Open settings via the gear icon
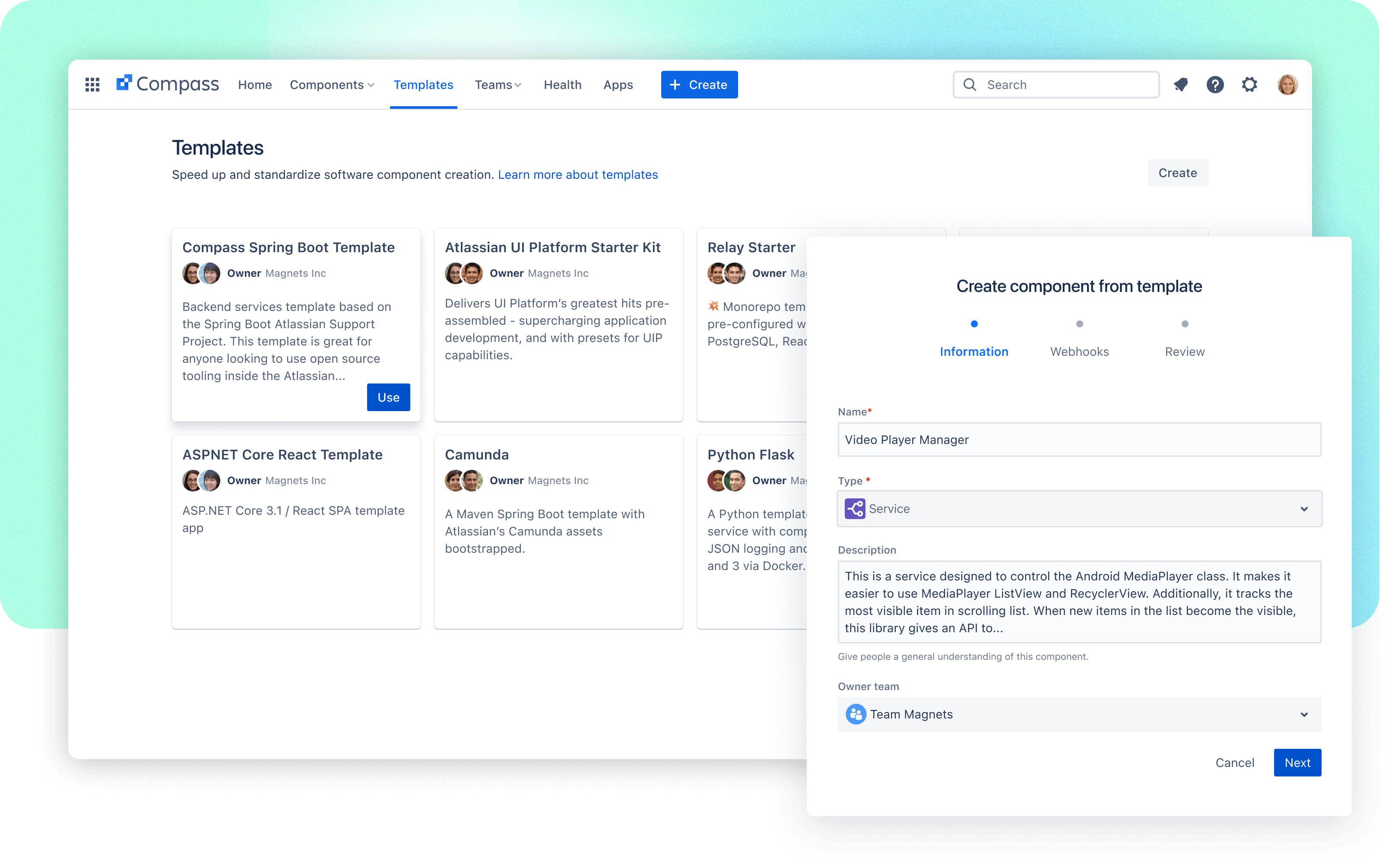The width and height of the screenshot is (1395, 868). pyautogui.click(x=1250, y=84)
